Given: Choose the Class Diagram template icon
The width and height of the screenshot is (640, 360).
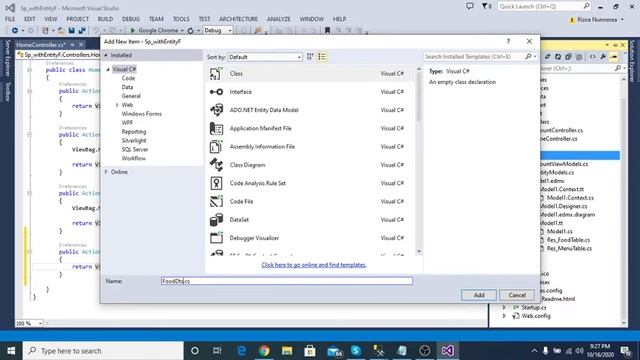Looking at the screenshot, I should (x=216, y=165).
